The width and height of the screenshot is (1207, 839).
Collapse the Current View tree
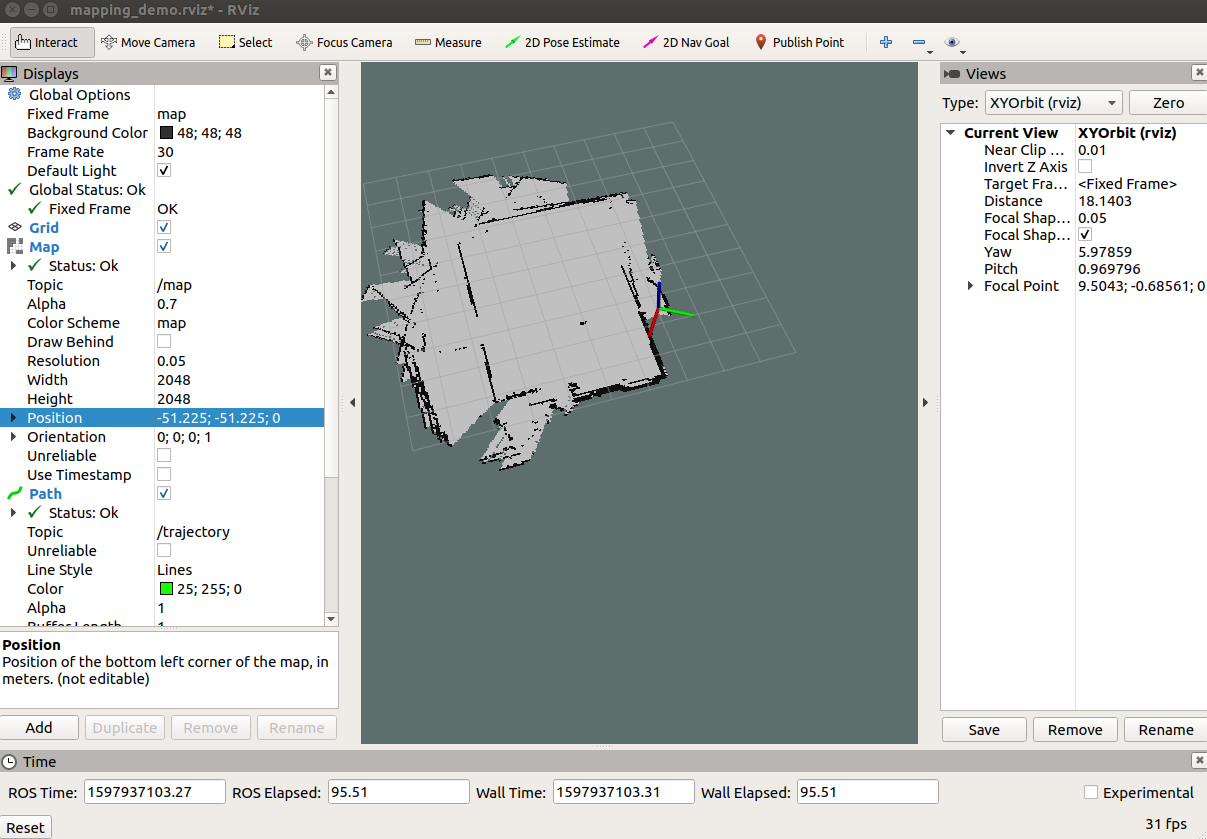pyautogui.click(x=950, y=132)
